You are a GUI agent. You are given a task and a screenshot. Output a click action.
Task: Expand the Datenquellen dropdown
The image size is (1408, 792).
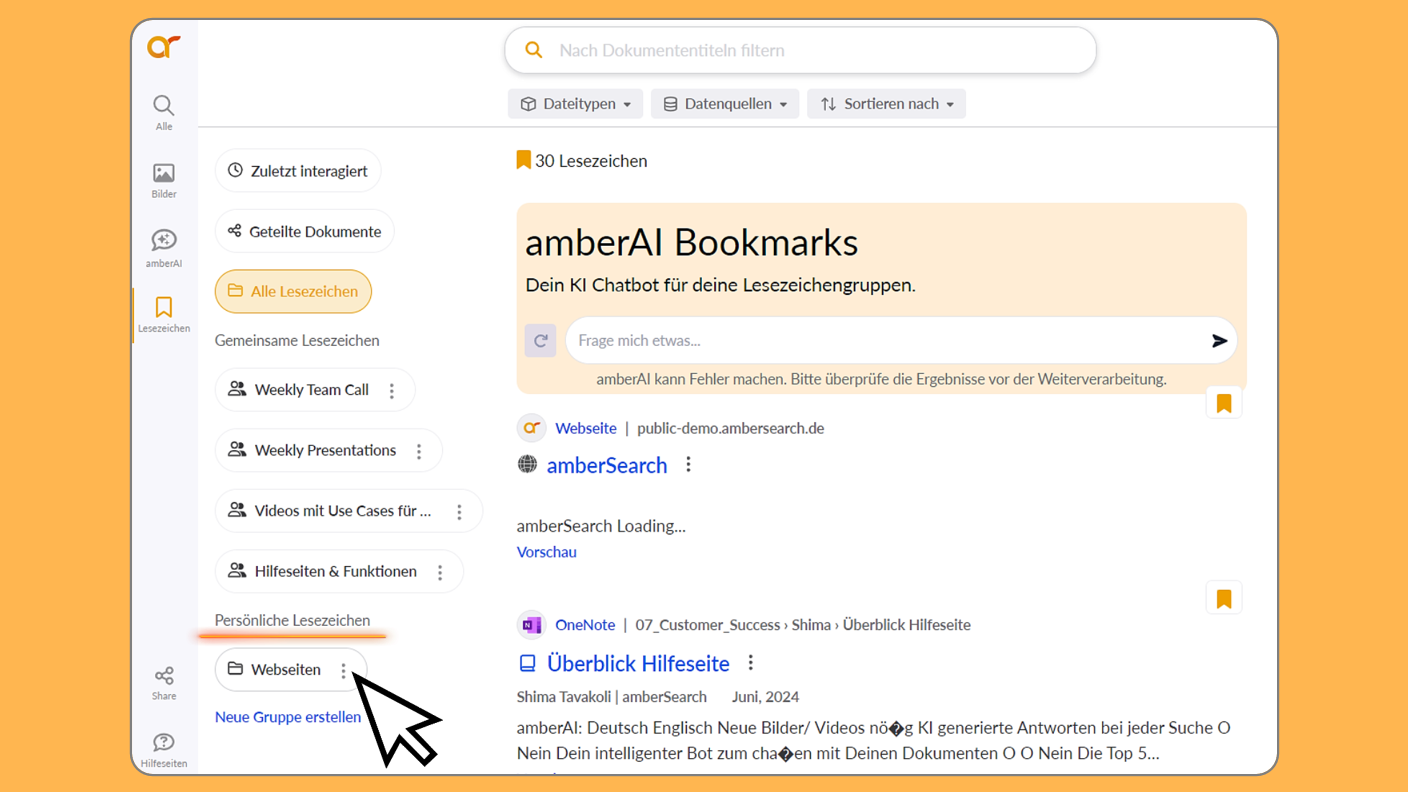725,104
